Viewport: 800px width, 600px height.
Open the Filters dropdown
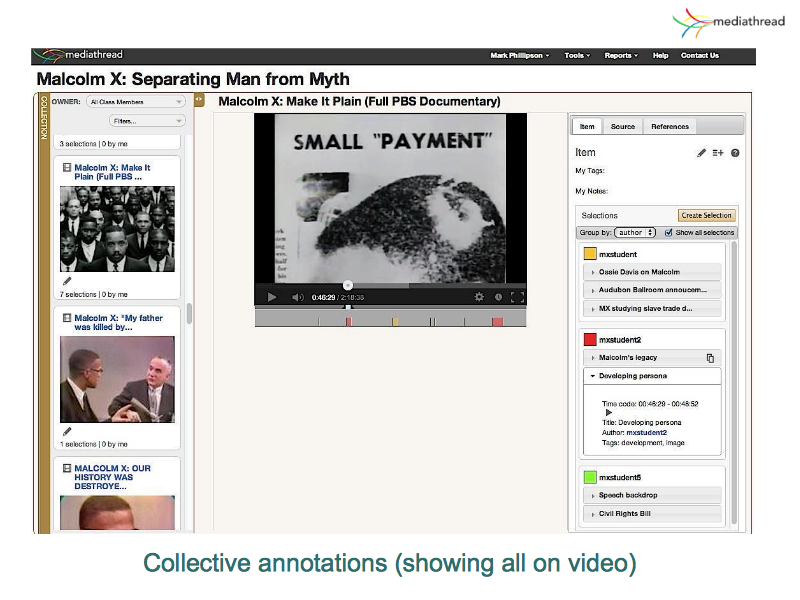coord(136,121)
